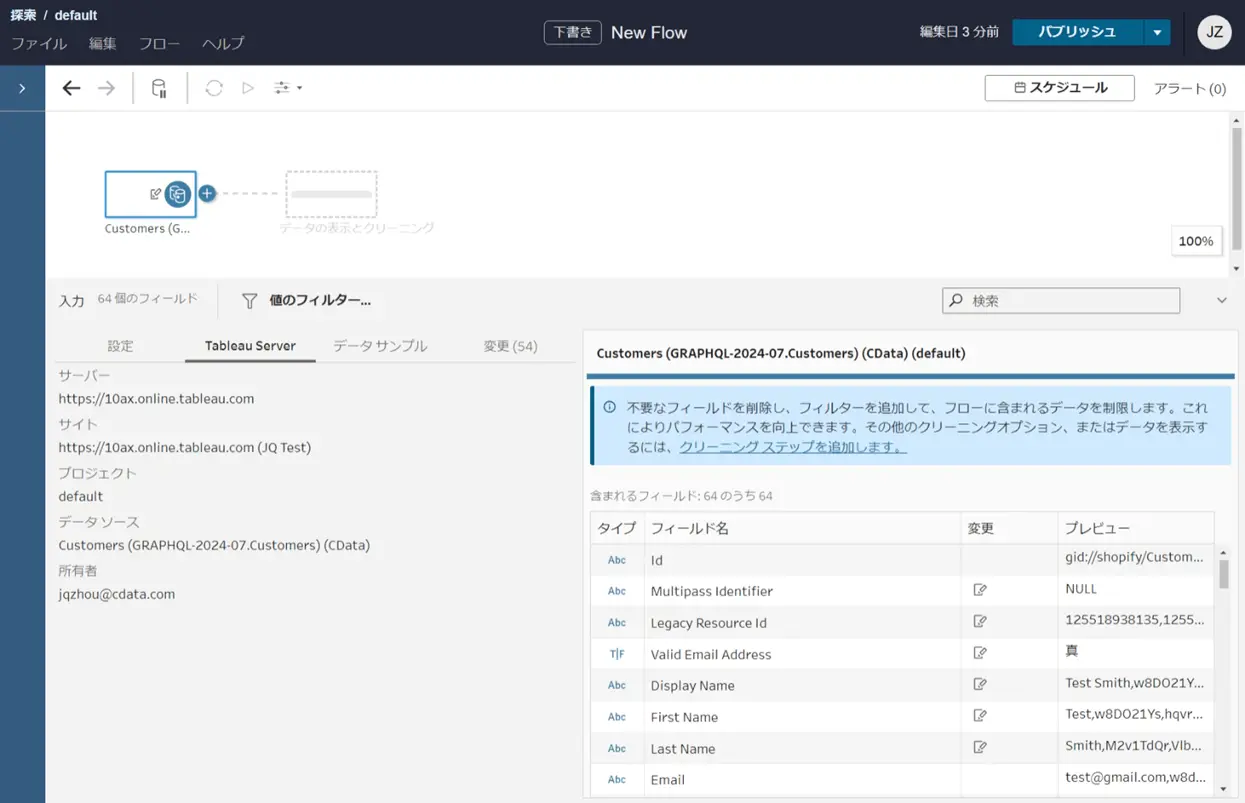1245x803 pixels.
Task: Click the 100% zoom level indicator
Action: (x=1196, y=241)
